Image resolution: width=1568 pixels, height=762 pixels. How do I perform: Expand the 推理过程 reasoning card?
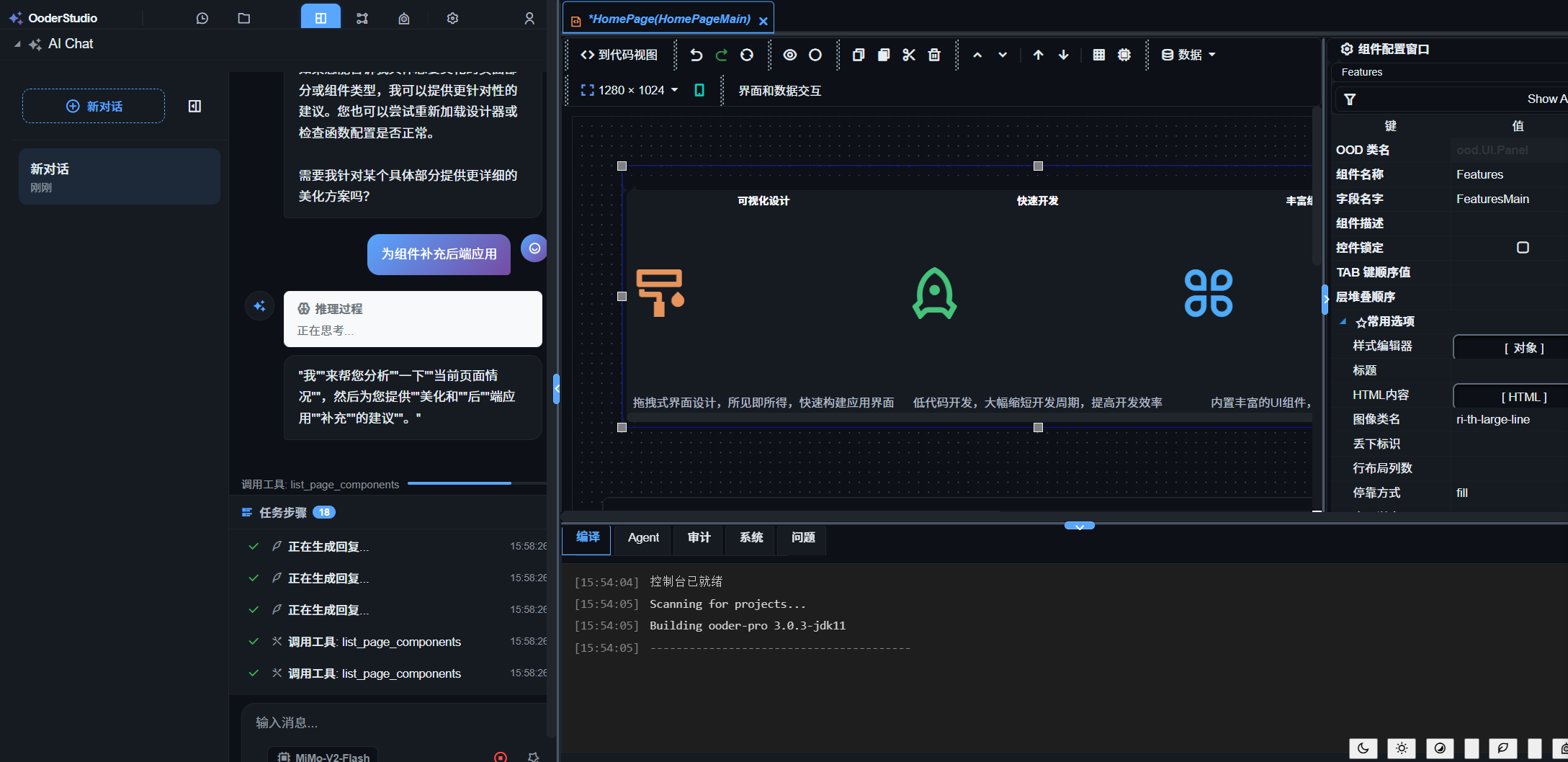pyautogui.click(x=413, y=319)
